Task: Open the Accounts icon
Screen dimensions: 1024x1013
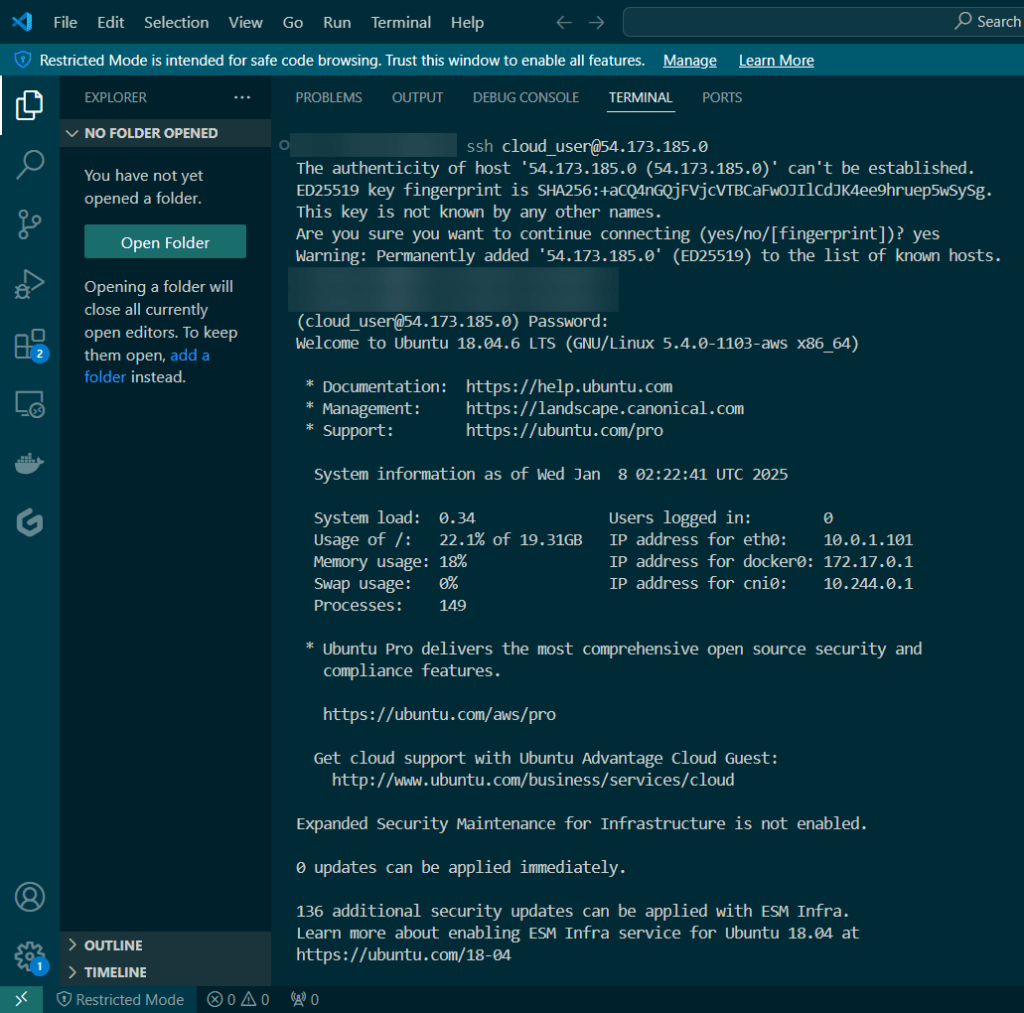Action: tap(29, 897)
